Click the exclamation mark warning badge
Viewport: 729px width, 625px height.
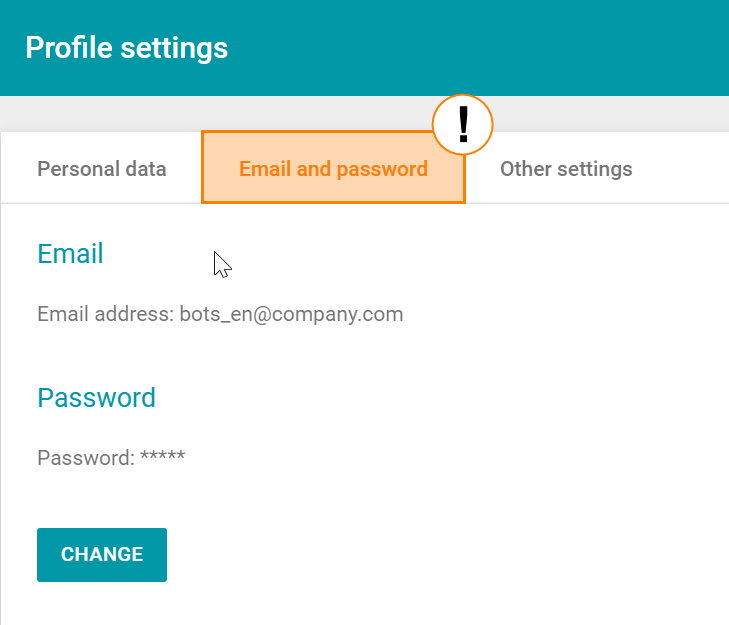click(x=463, y=125)
